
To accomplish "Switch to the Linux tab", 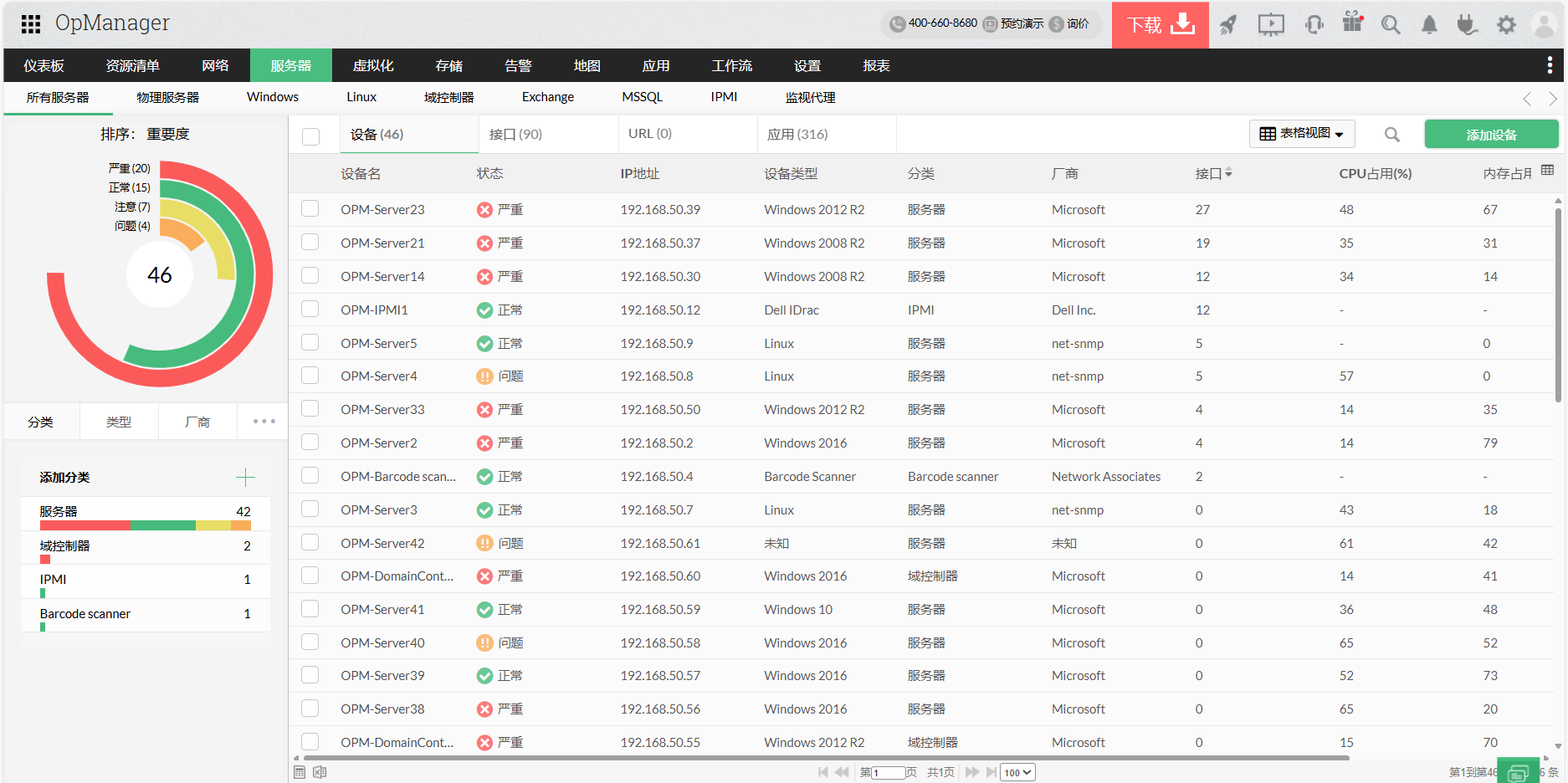I will tap(361, 97).
